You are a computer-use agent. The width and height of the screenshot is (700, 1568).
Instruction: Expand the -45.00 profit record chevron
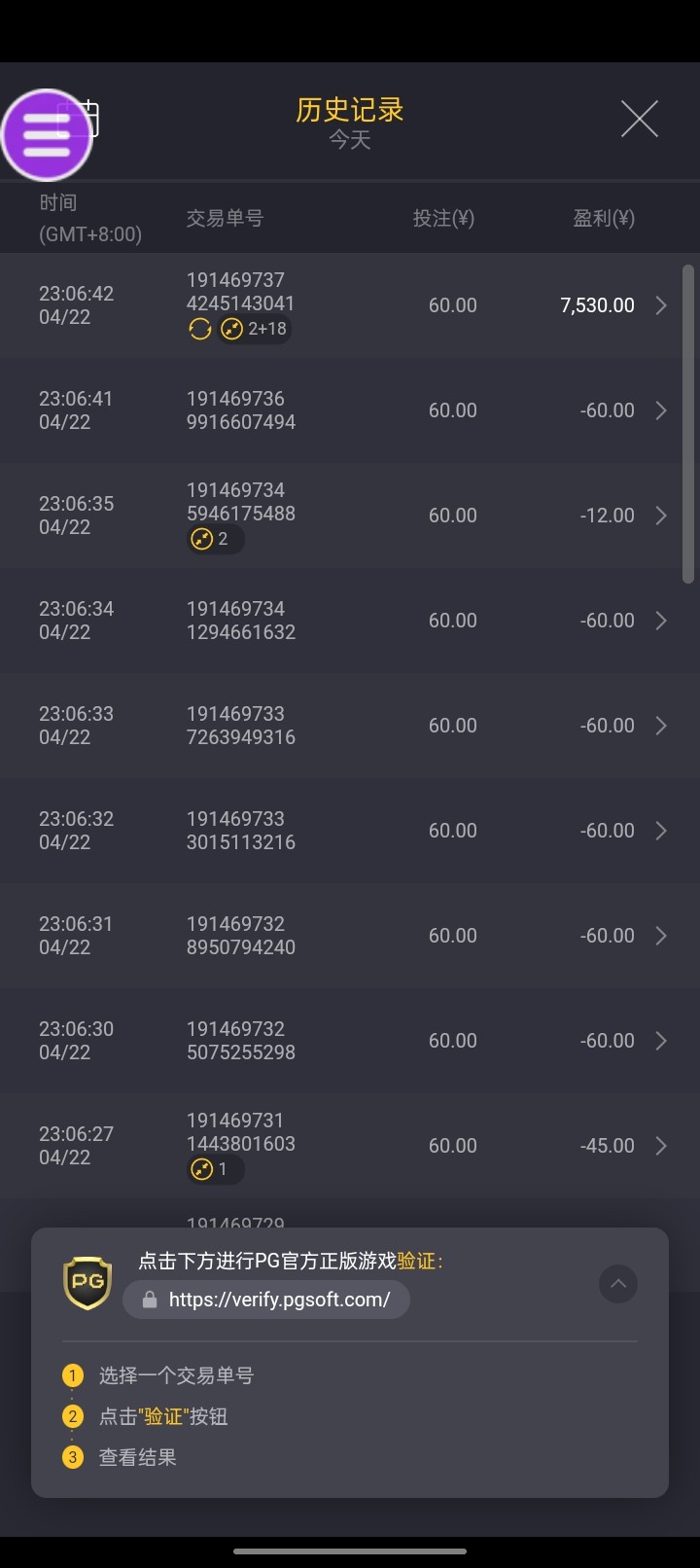click(x=661, y=1146)
